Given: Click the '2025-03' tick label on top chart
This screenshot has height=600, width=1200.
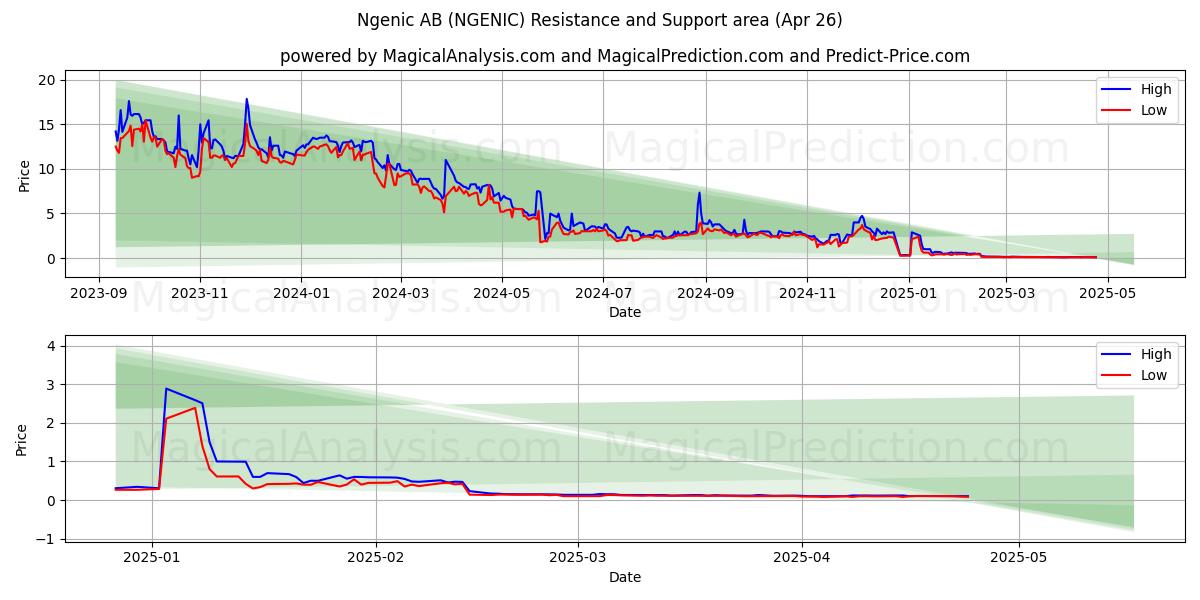Looking at the screenshot, I should pos(1007,293).
